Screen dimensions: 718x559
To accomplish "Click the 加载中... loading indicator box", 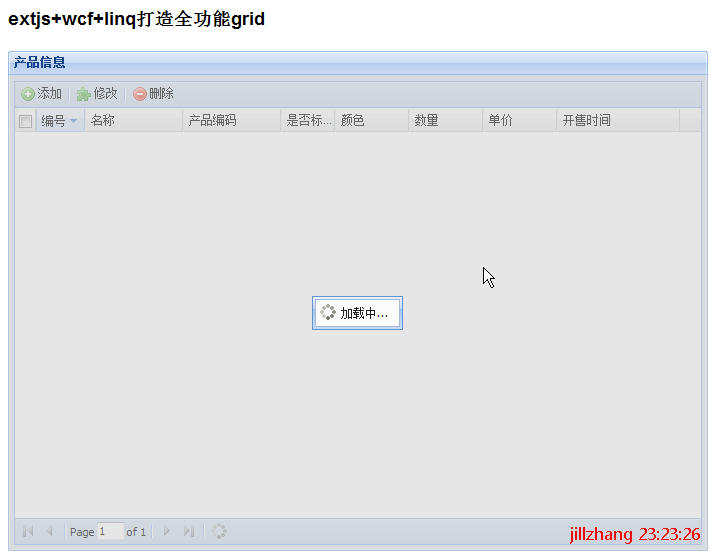I will (x=357, y=313).
